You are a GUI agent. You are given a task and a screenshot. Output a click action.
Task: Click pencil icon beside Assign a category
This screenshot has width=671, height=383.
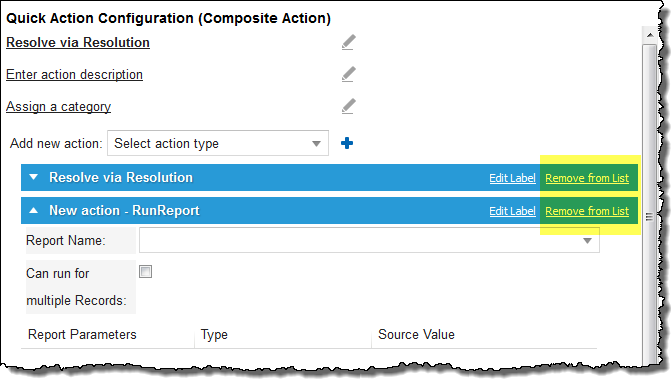[348, 107]
